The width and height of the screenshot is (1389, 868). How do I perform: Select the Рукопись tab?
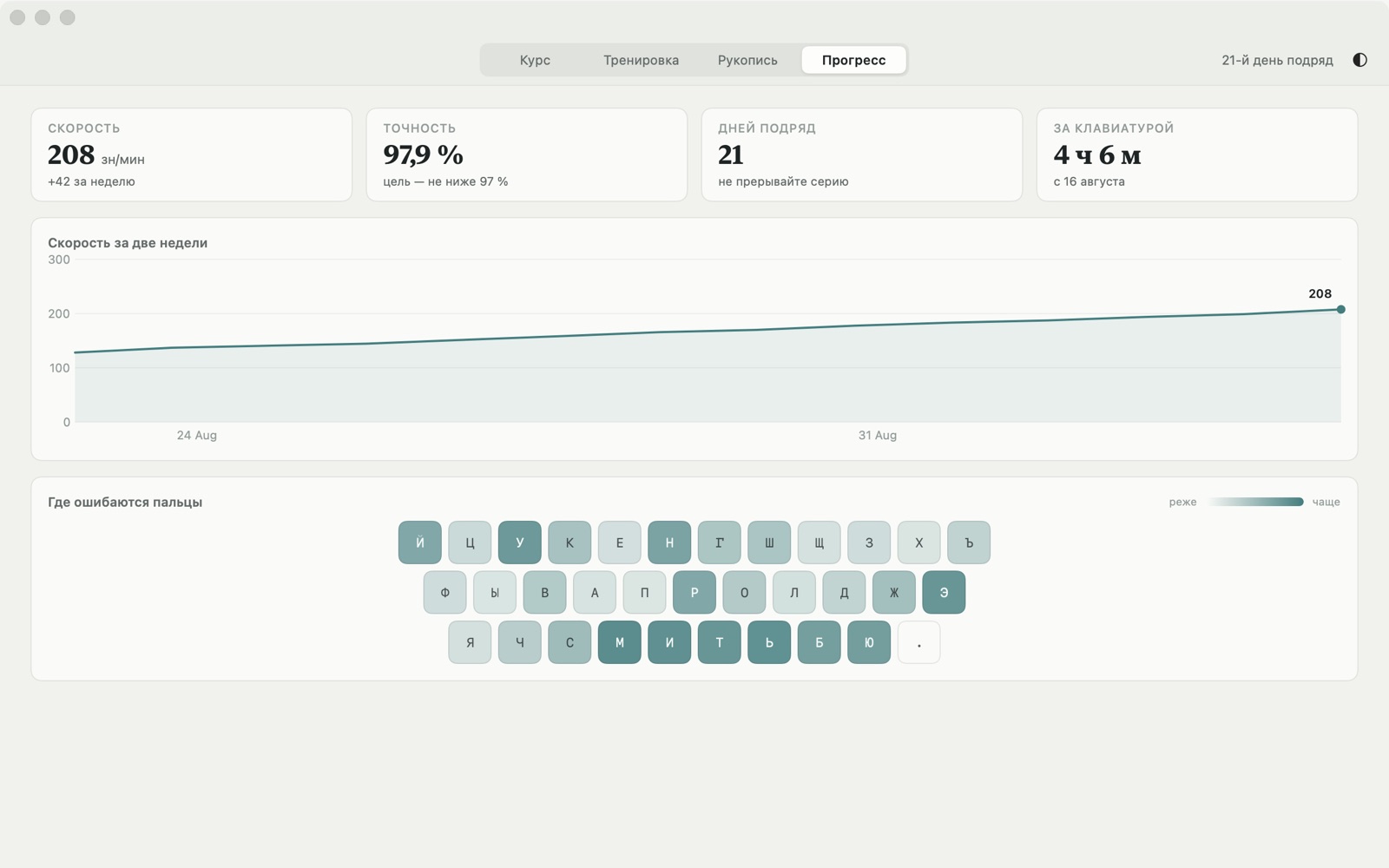coord(747,60)
